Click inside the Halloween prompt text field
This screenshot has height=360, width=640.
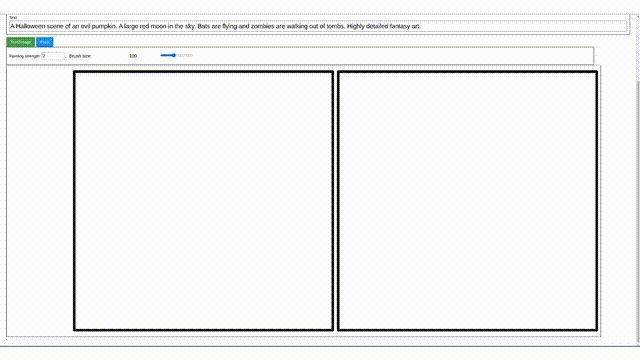pyautogui.click(x=318, y=27)
